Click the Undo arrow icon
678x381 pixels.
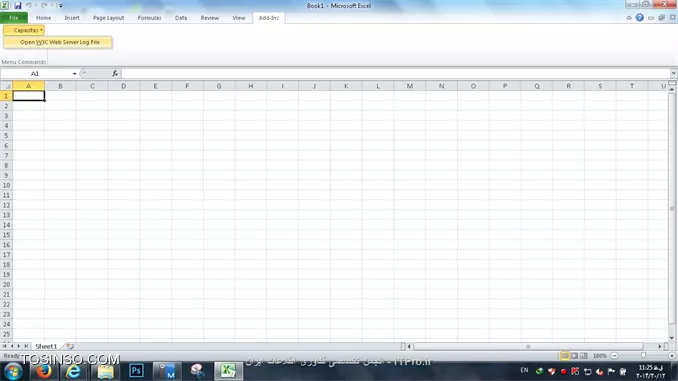pos(29,6)
